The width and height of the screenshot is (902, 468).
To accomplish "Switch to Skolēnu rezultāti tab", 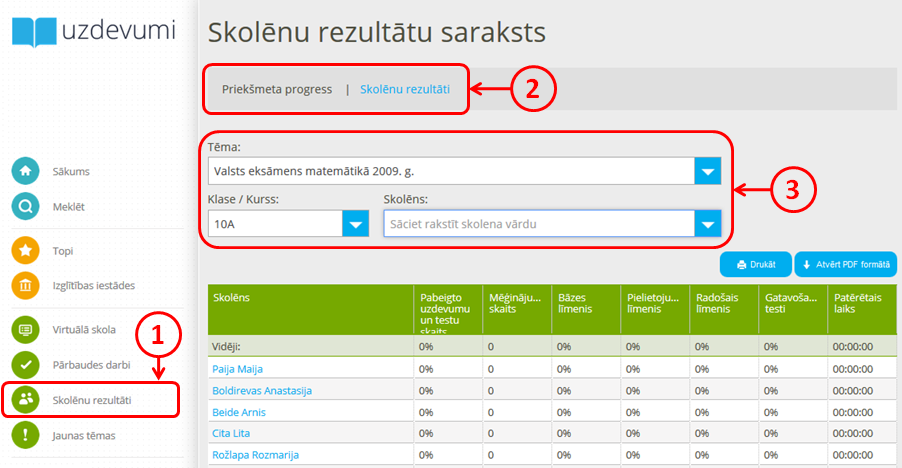I will (404, 90).
